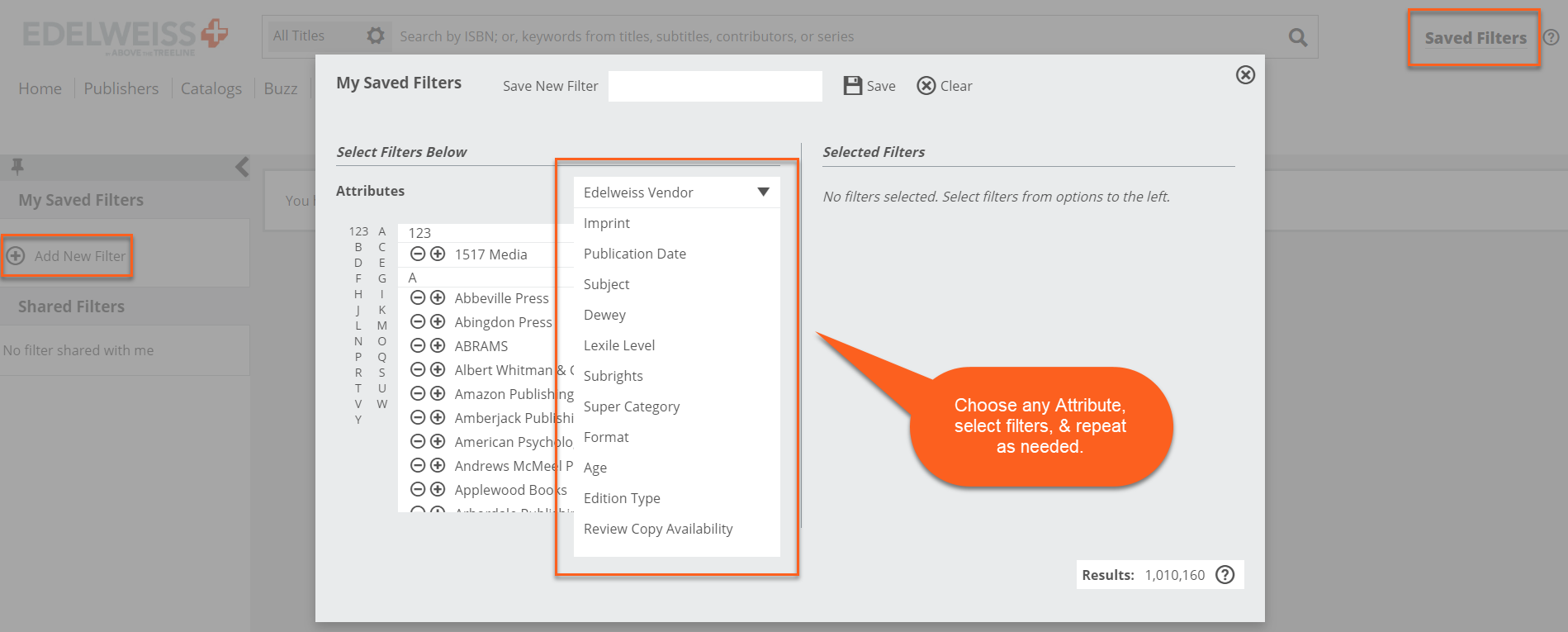This screenshot has height=632, width=1568.
Task: Choose Age attribute option
Action: click(595, 468)
